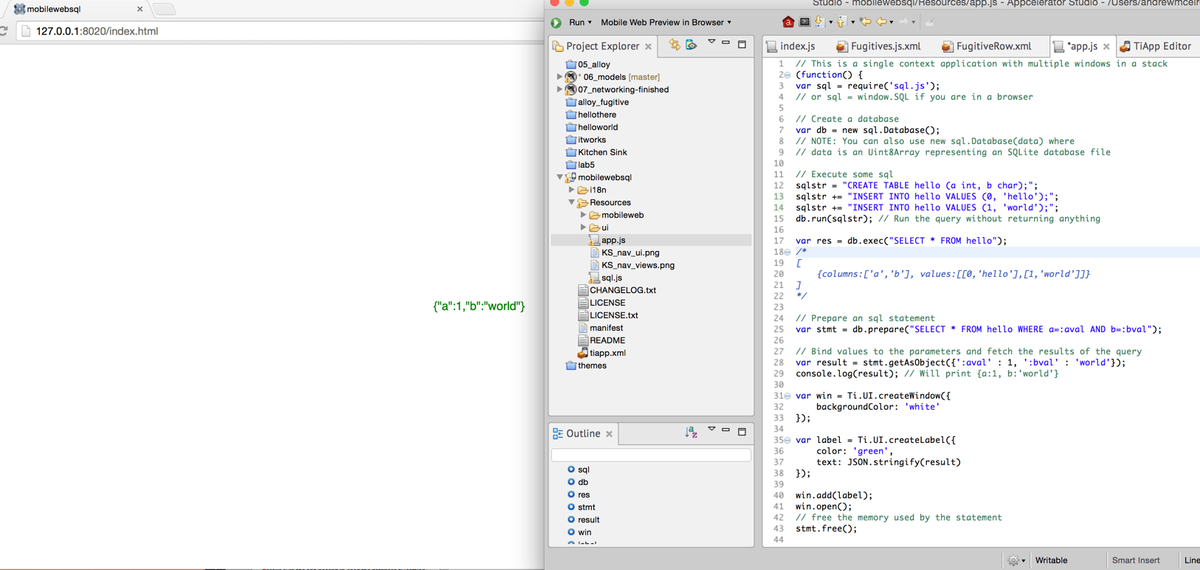
Task: Select the LICENSE.txt file
Action: [608, 315]
